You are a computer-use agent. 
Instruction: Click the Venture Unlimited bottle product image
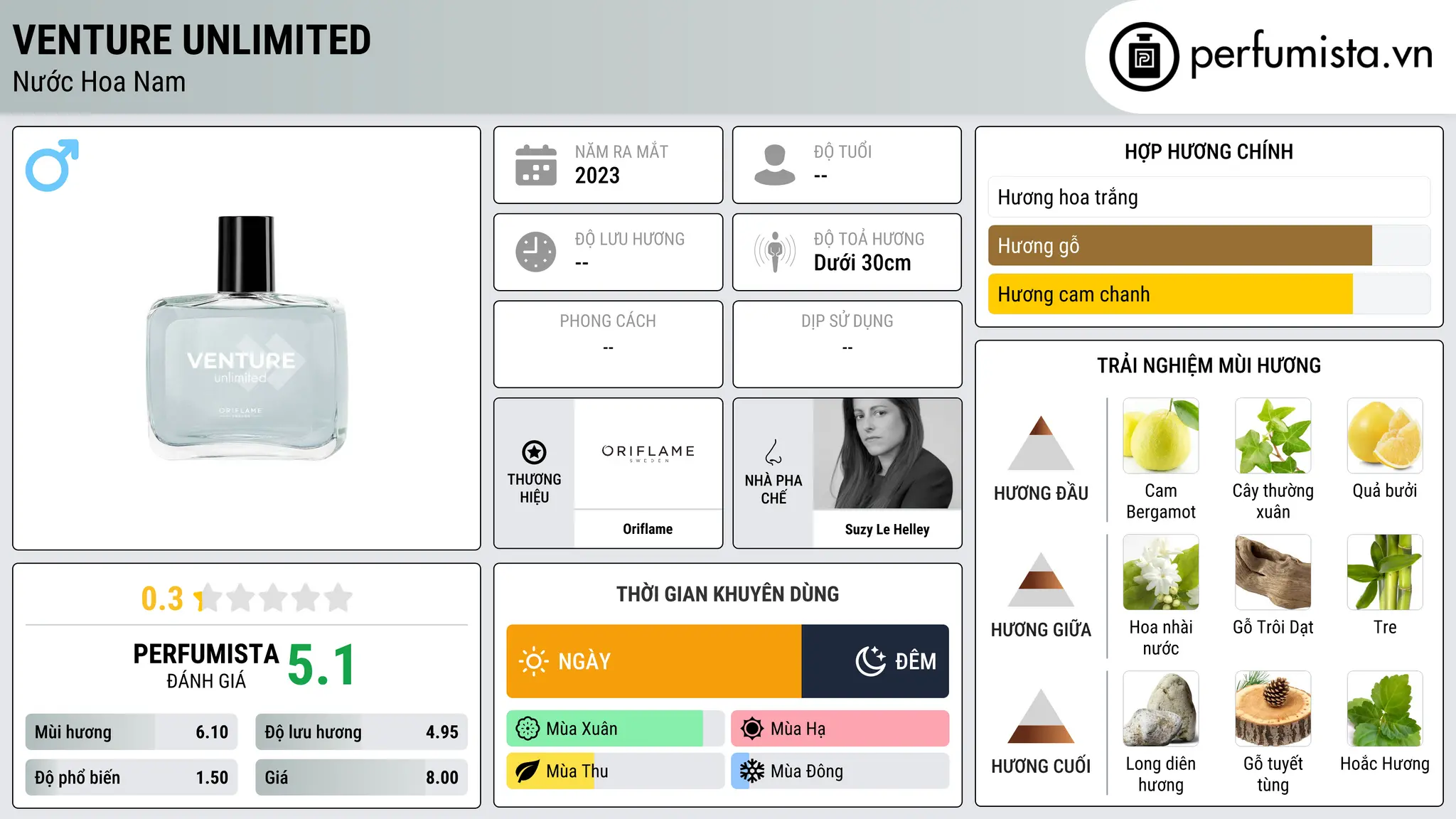(x=247, y=338)
